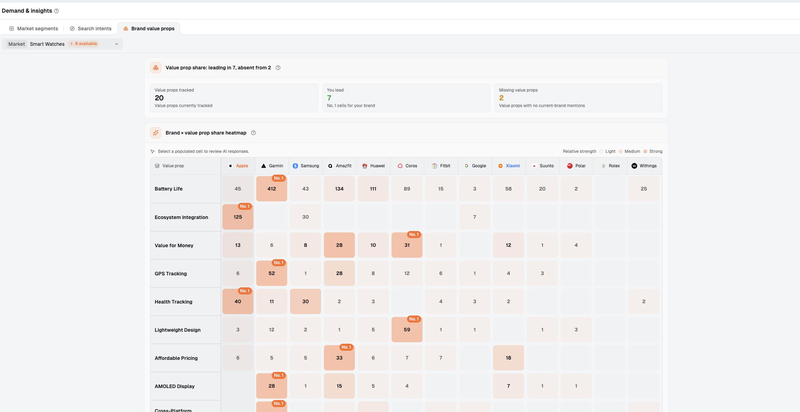Select Coros Battery Life cell 89
The width and height of the screenshot is (800, 412).
tap(407, 189)
